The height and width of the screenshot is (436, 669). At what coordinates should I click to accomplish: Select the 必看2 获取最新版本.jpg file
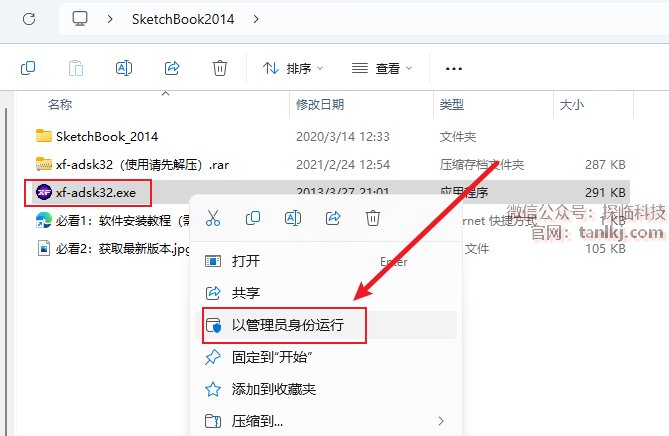[x=123, y=249]
